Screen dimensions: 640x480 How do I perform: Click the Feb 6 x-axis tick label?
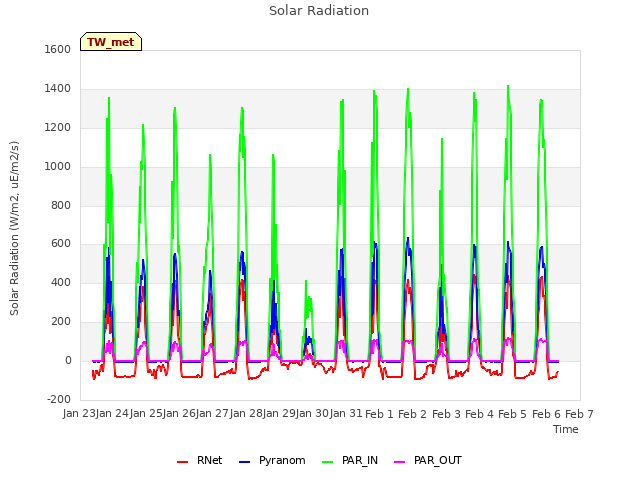[547, 414]
